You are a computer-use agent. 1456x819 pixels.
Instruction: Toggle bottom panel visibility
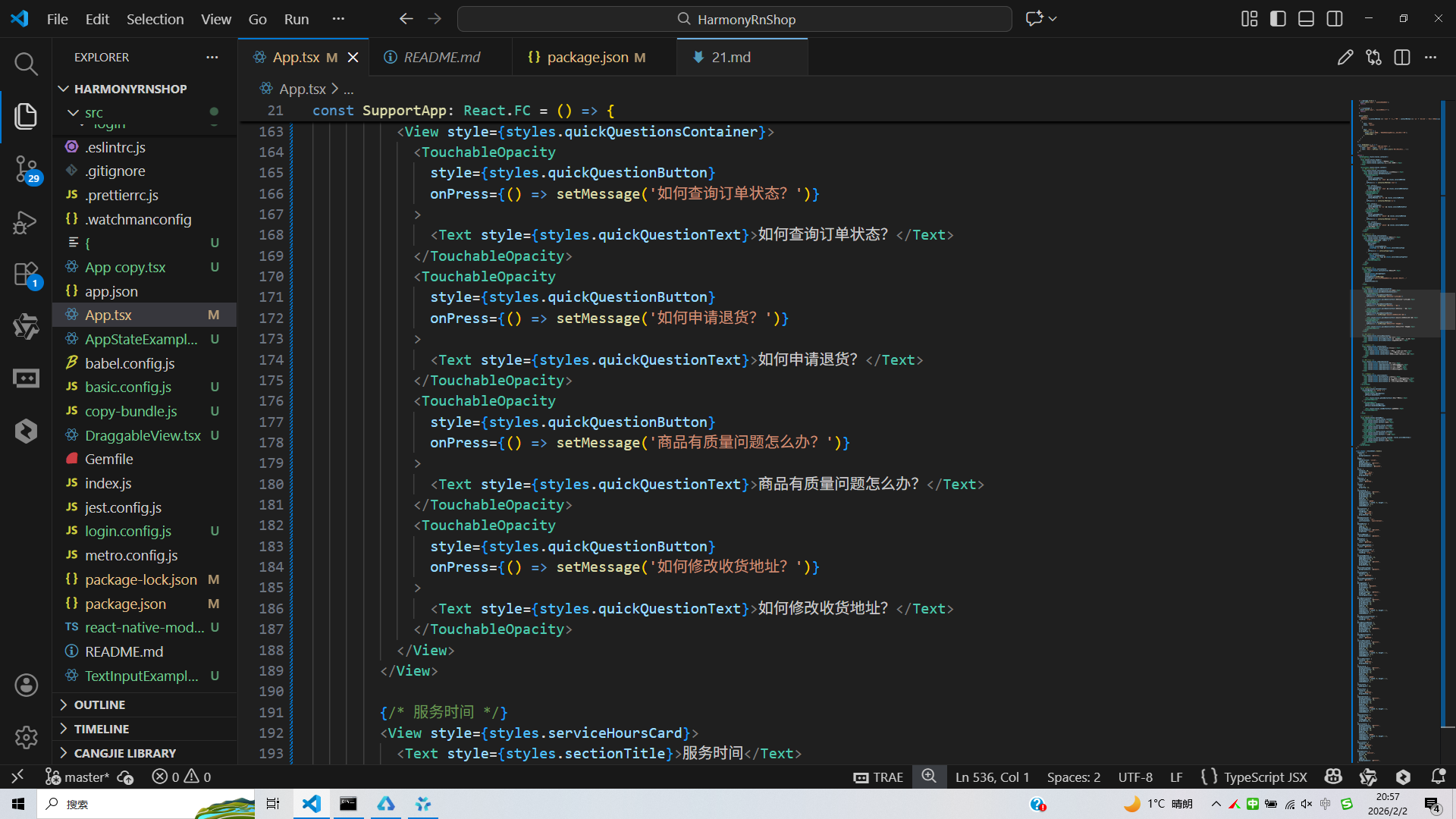pos(1306,19)
